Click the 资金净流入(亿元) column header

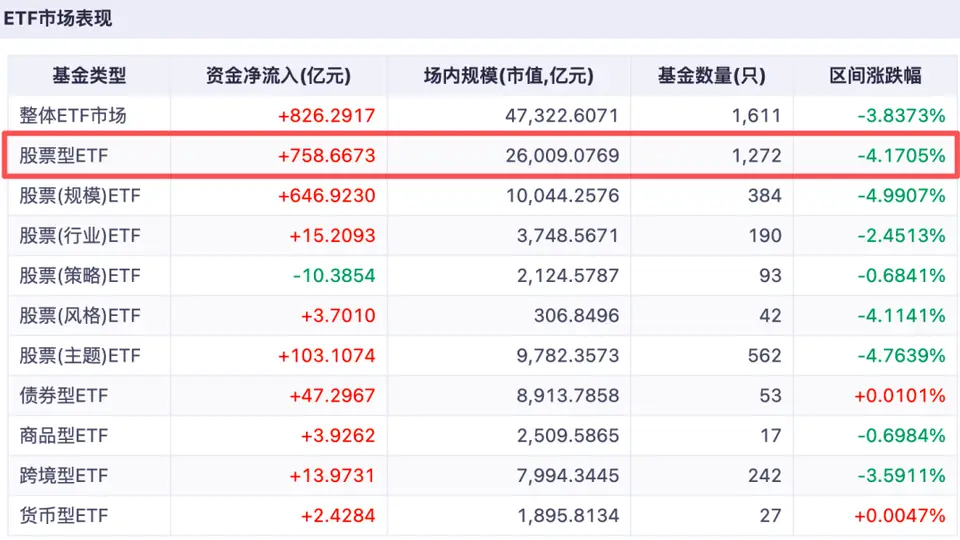(278, 75)
